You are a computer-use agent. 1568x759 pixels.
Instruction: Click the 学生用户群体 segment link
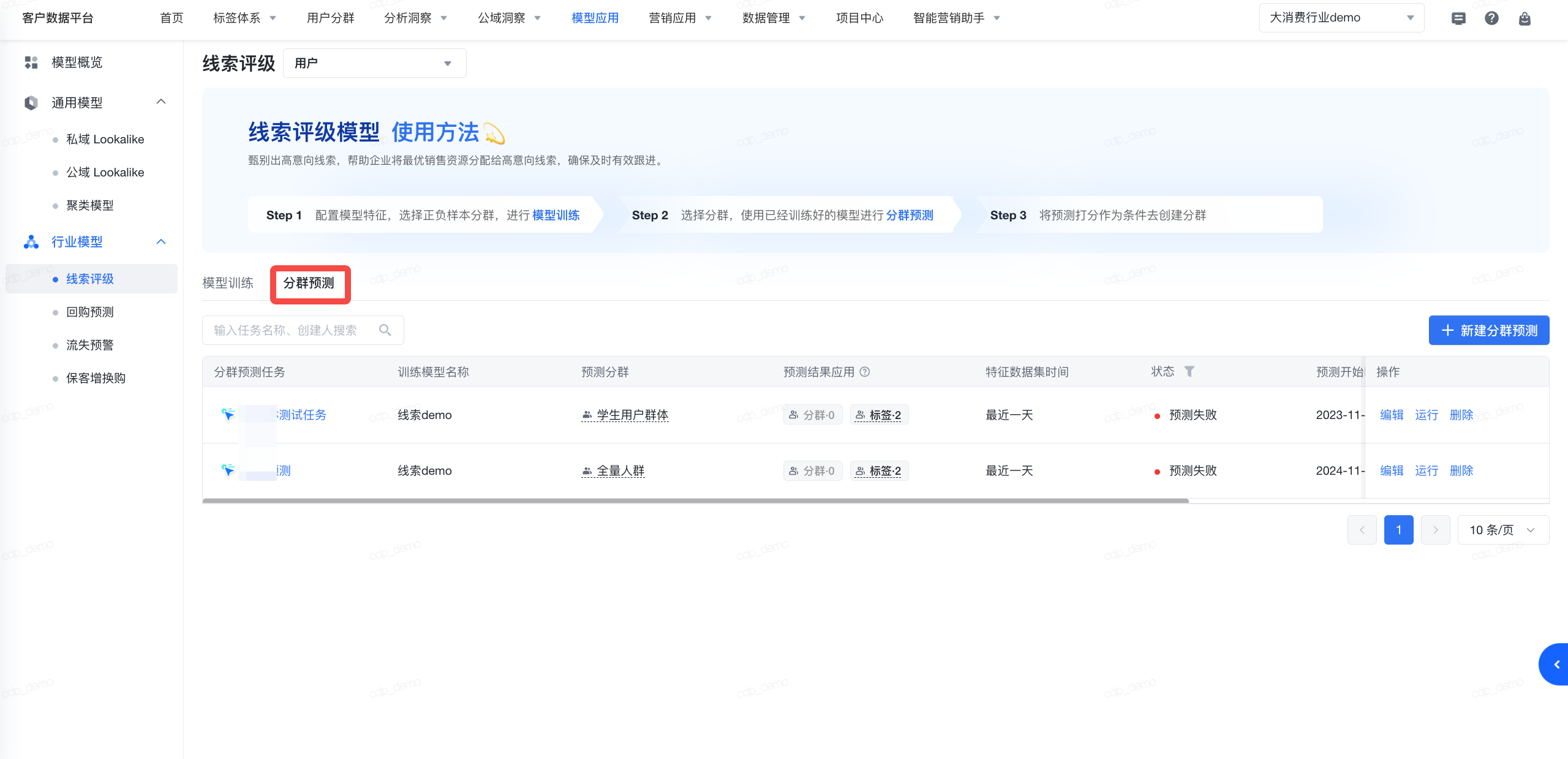tap(625, 415)
